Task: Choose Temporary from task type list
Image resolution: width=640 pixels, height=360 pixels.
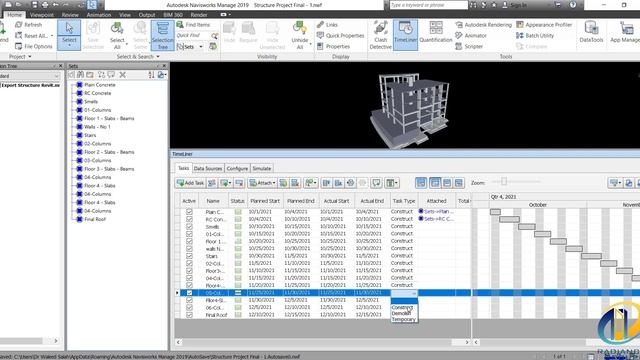Action: [x=403, y=320]
